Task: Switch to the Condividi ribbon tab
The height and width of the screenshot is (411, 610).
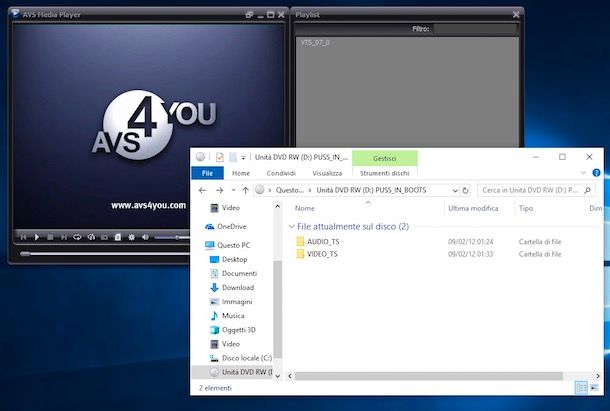Action: [x=281, y=173]
